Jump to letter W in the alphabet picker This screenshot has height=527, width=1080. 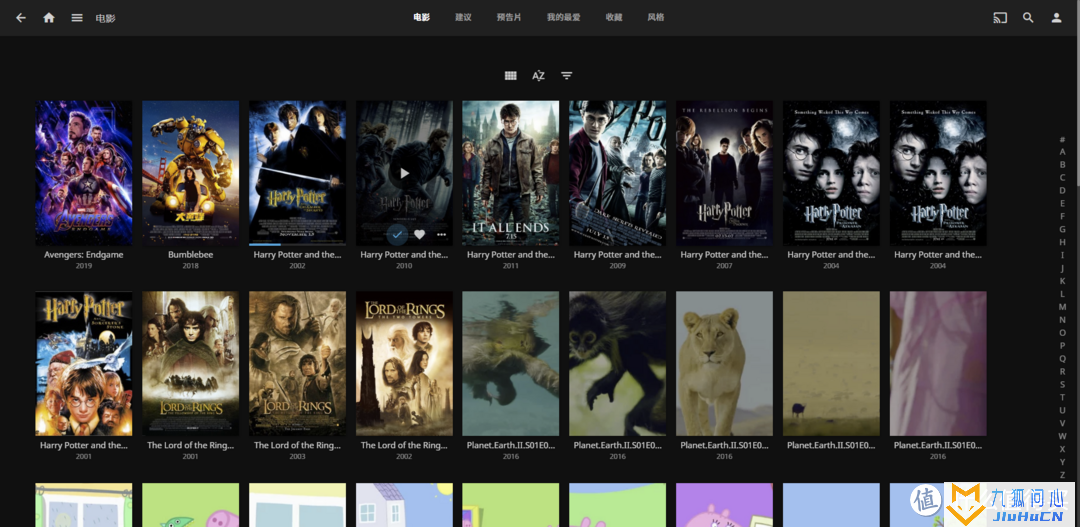click(x=1063, y=436)
